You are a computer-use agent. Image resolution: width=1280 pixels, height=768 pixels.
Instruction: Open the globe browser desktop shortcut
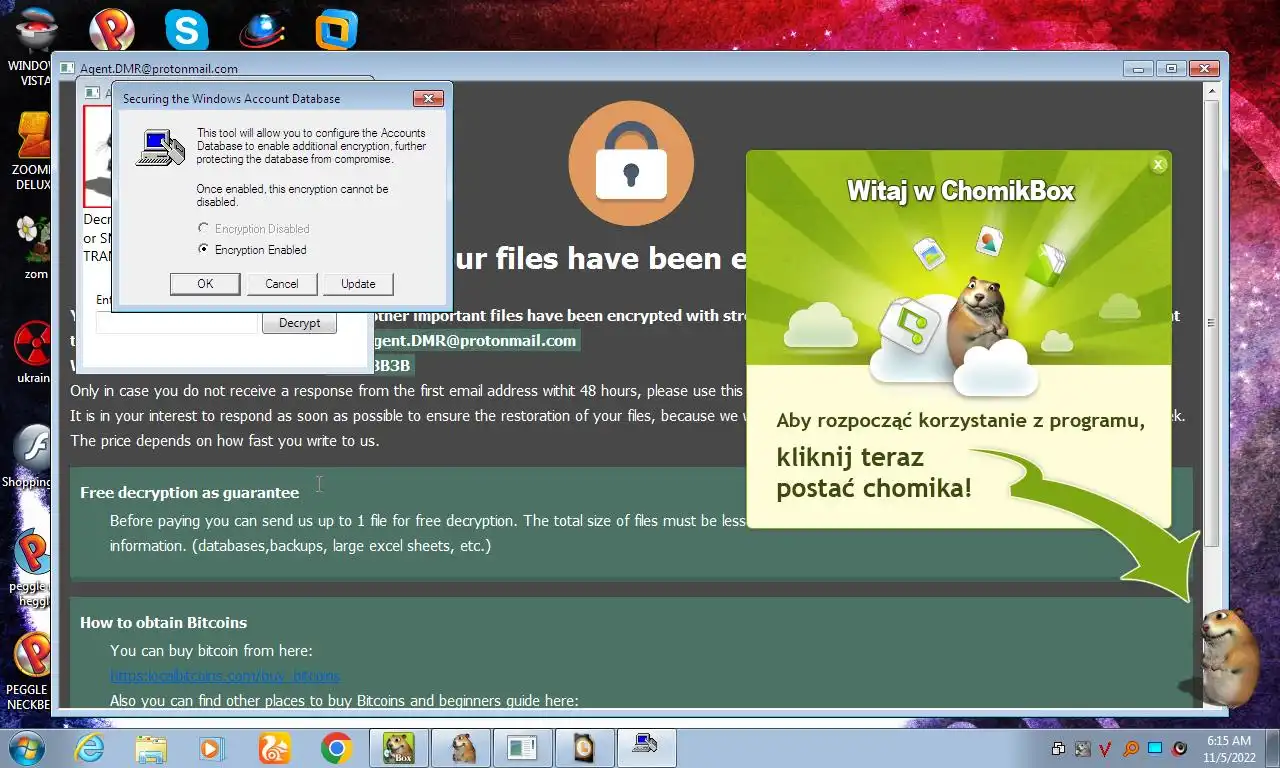tap(263, 29)
